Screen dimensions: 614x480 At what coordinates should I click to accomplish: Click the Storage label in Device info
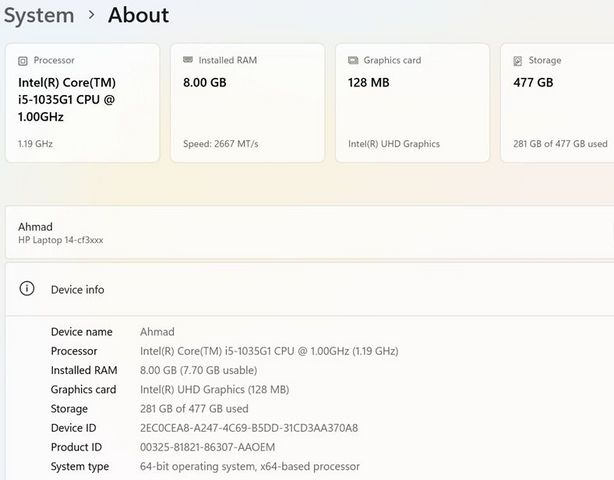[x=69, y=409]
